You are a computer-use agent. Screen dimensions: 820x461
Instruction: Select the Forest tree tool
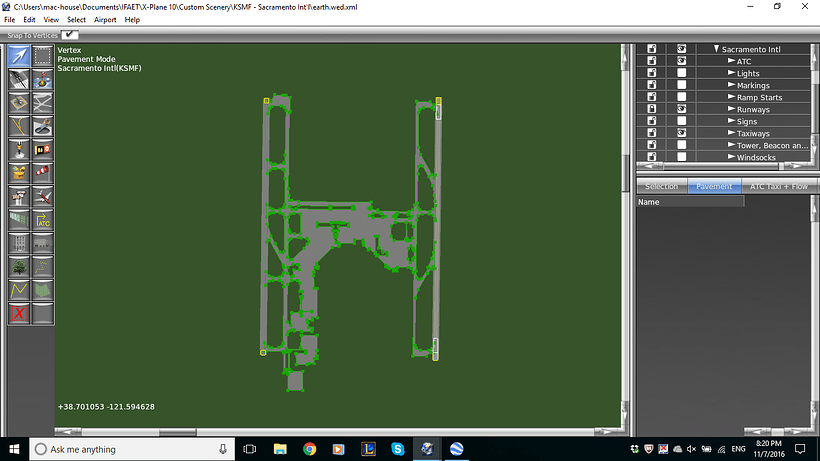pos(19,267)
